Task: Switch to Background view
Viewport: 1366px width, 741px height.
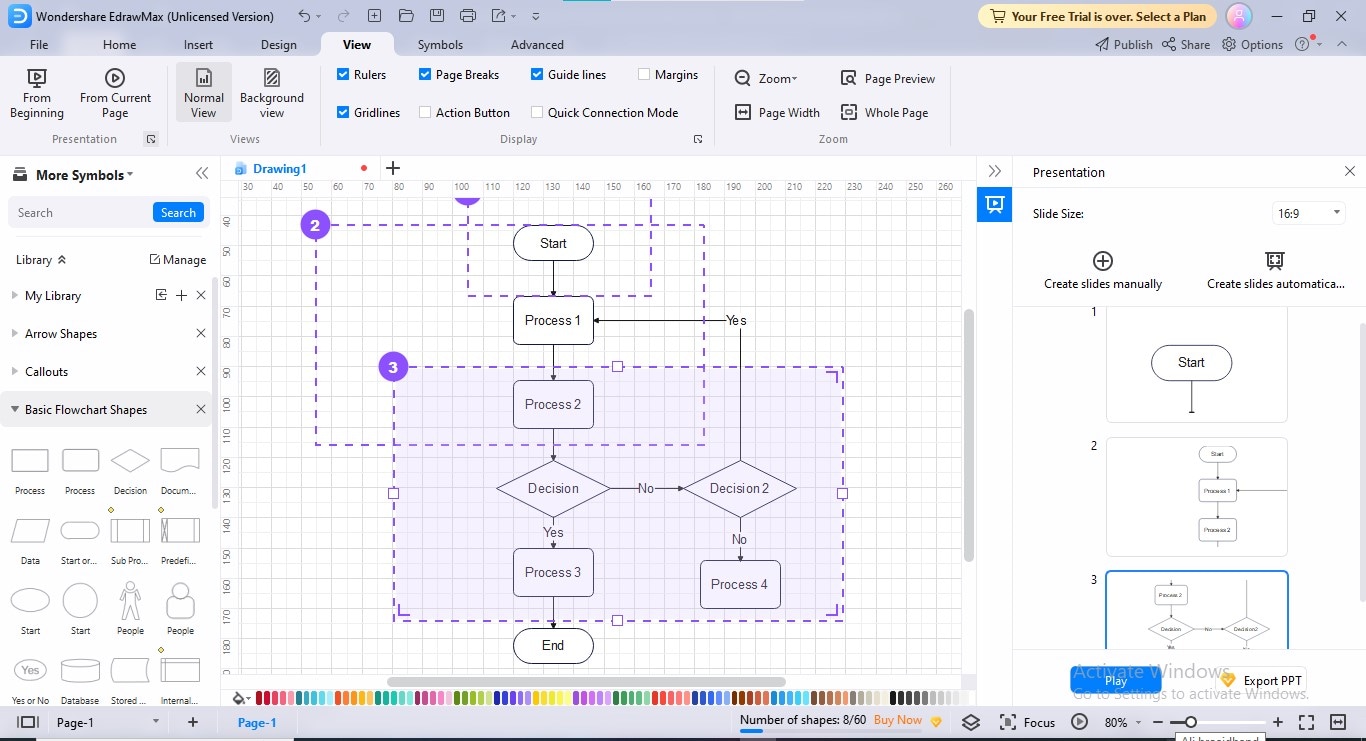Action: click(272, 94)
